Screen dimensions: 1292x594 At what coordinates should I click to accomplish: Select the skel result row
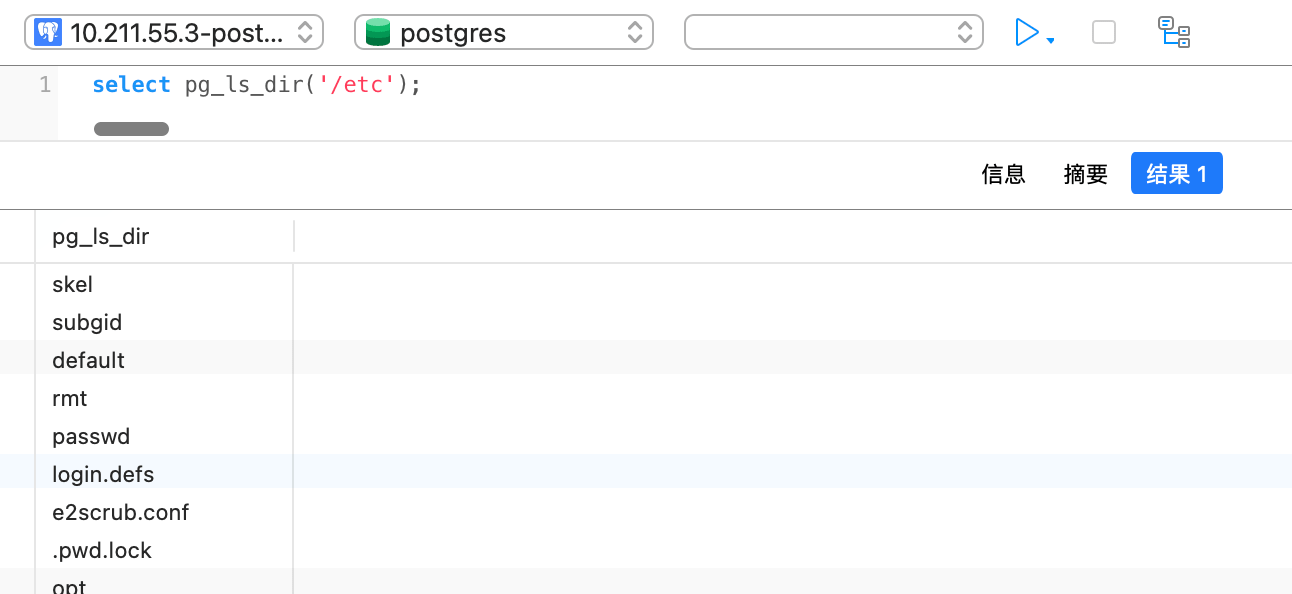point(72,284)
